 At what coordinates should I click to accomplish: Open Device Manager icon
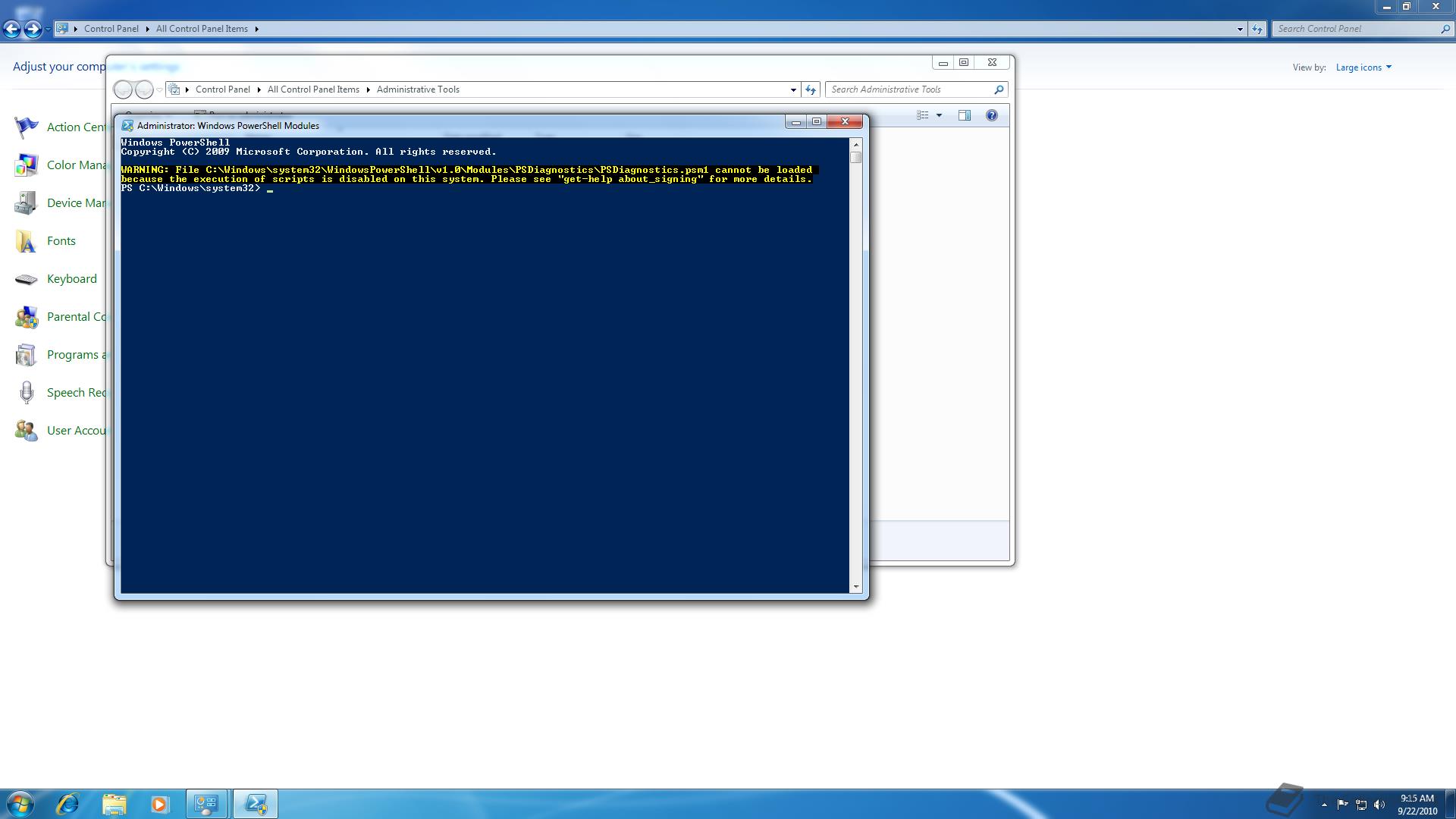click(x=27, y=203)
